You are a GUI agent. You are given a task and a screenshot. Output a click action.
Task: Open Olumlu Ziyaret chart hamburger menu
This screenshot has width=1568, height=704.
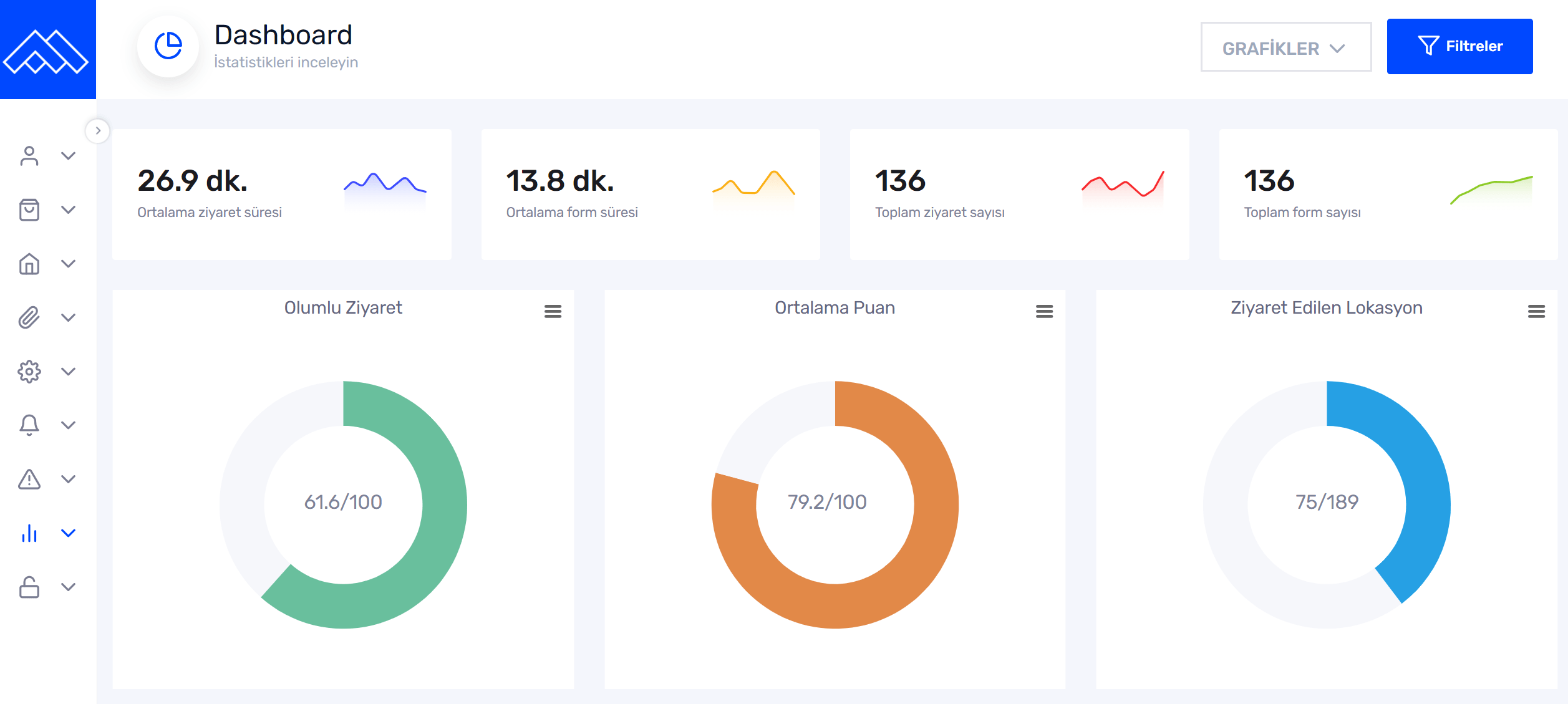[553, 311]
